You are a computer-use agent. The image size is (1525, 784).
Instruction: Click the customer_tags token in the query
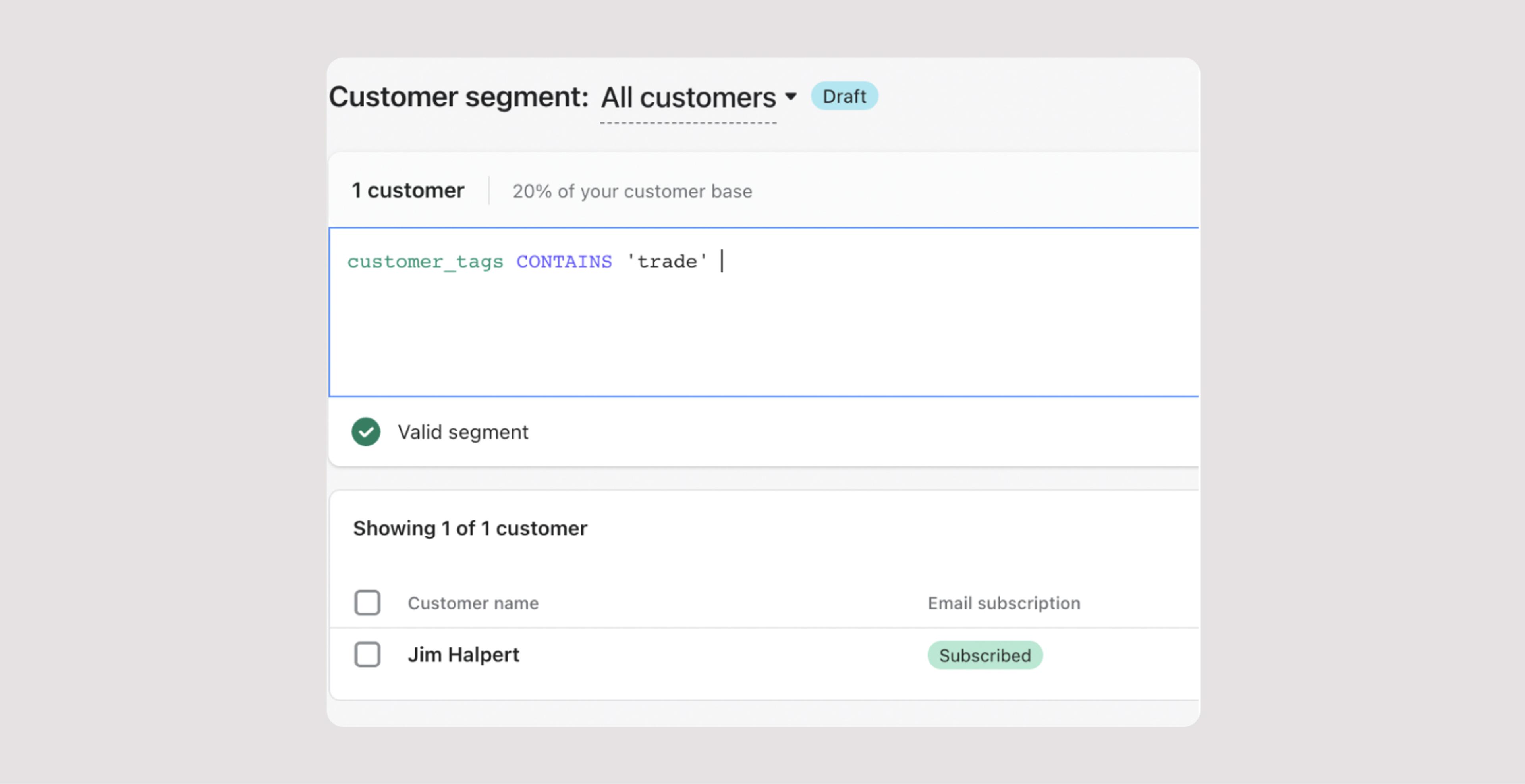[x=425, y=262]
